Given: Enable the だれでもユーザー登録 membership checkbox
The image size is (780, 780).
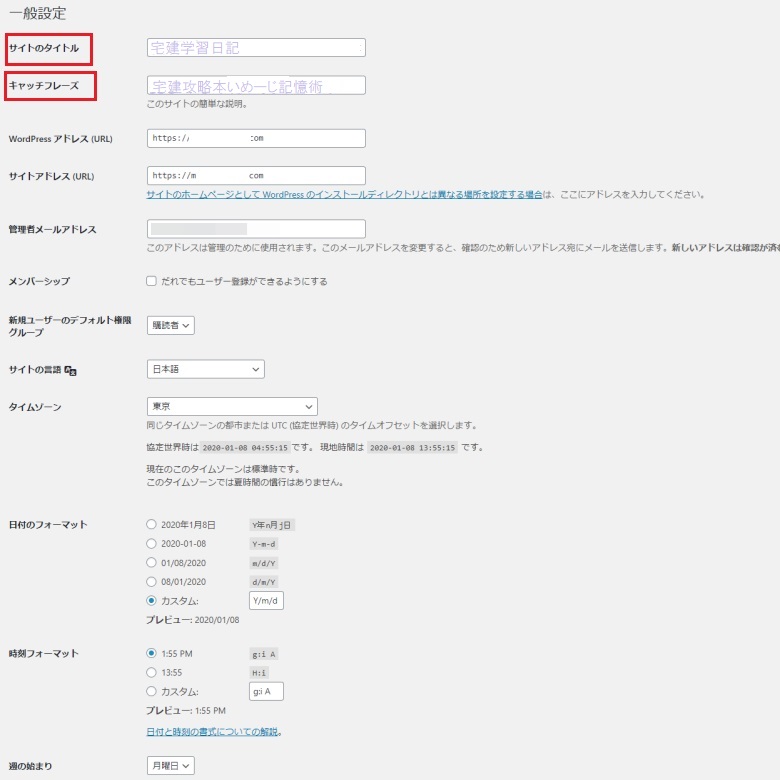Looking at the screenshot, I should click(x=152, y=281).
